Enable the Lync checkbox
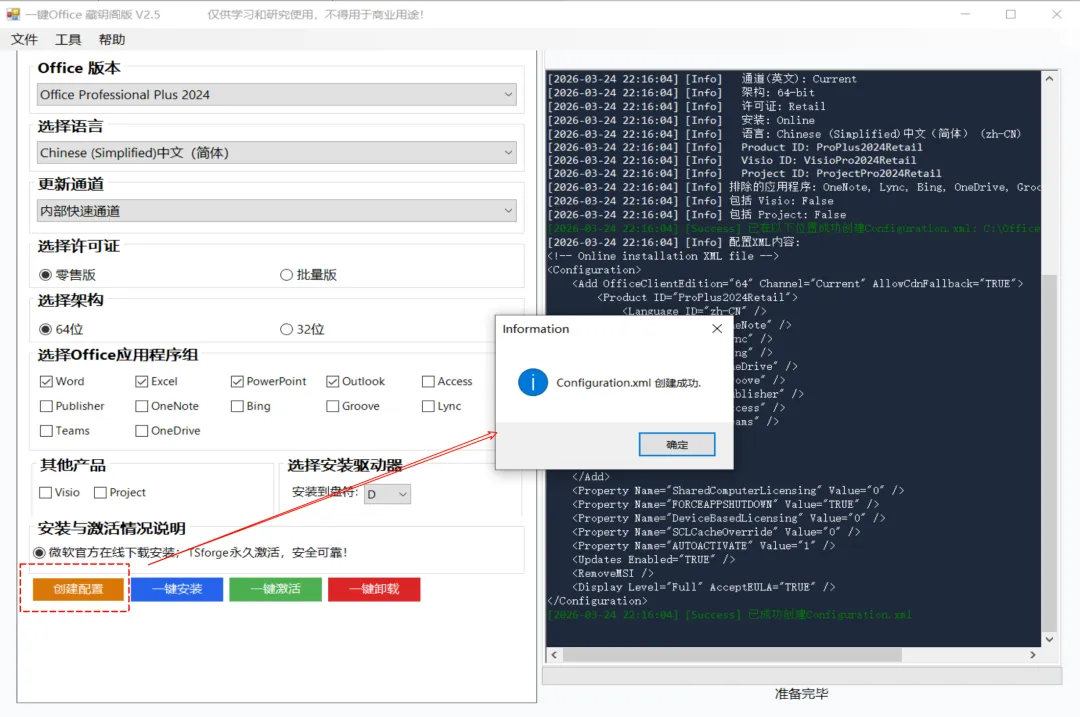1080x717 pixels. click(428, 406)
